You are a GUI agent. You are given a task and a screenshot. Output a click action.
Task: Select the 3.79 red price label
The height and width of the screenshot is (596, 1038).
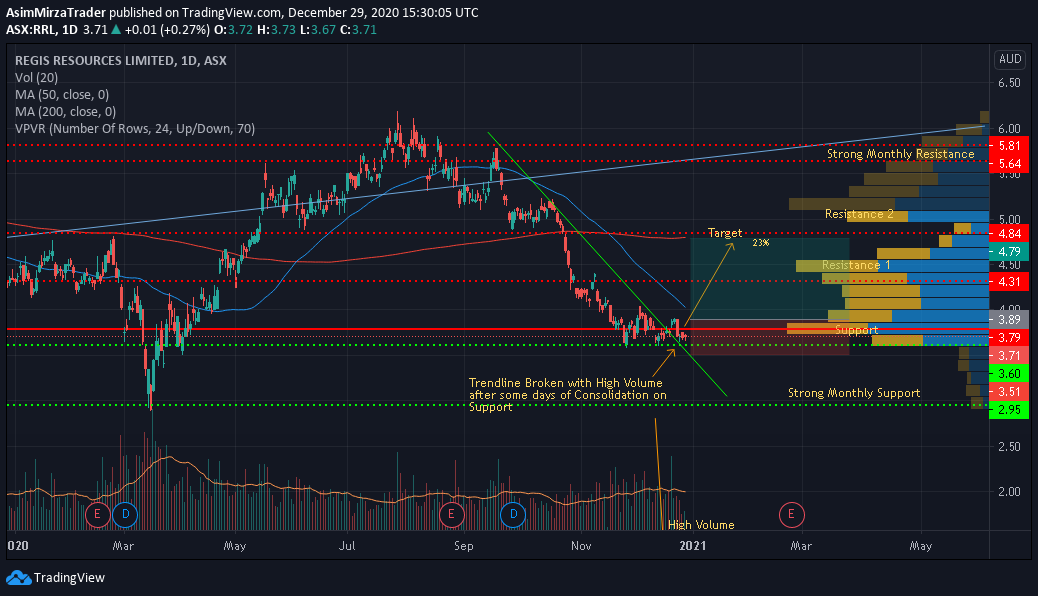[x=1009, y=338]
